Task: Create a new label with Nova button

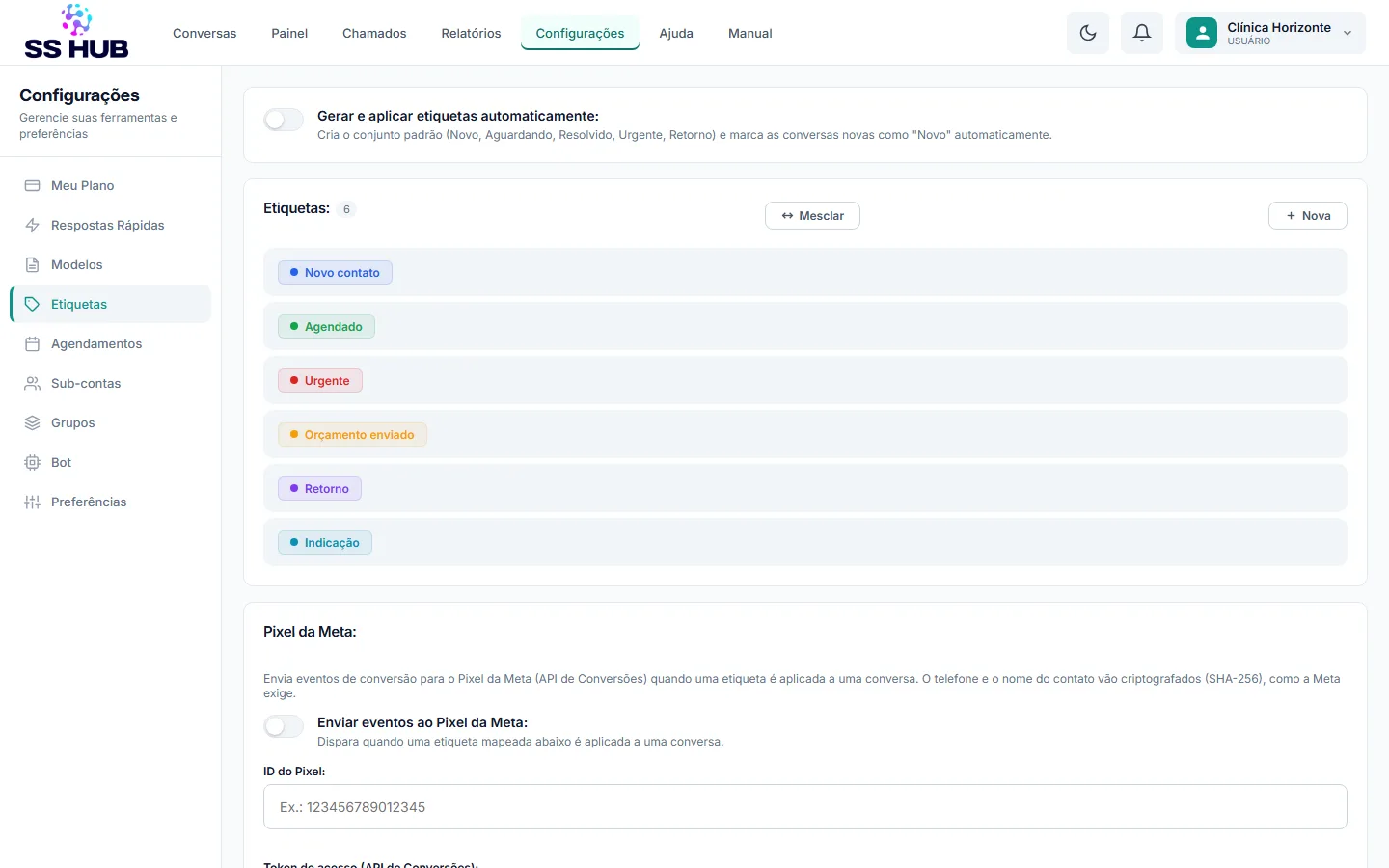Action: (x=1307, y=216)
